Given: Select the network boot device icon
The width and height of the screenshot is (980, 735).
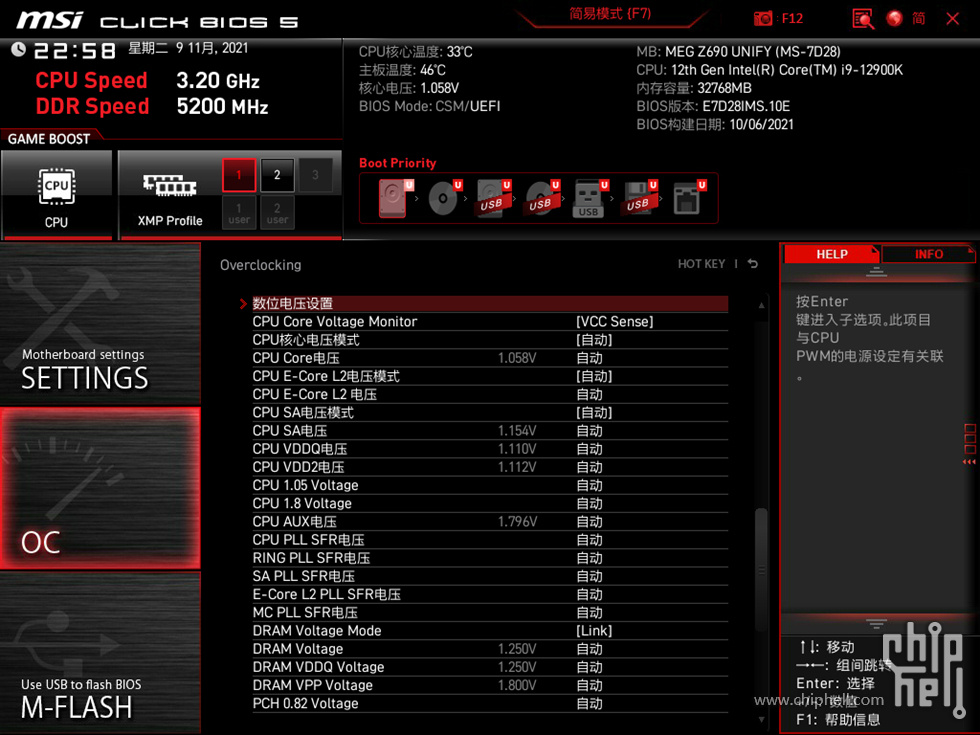Looking at the screenshot, I should (x=689, y=198).
